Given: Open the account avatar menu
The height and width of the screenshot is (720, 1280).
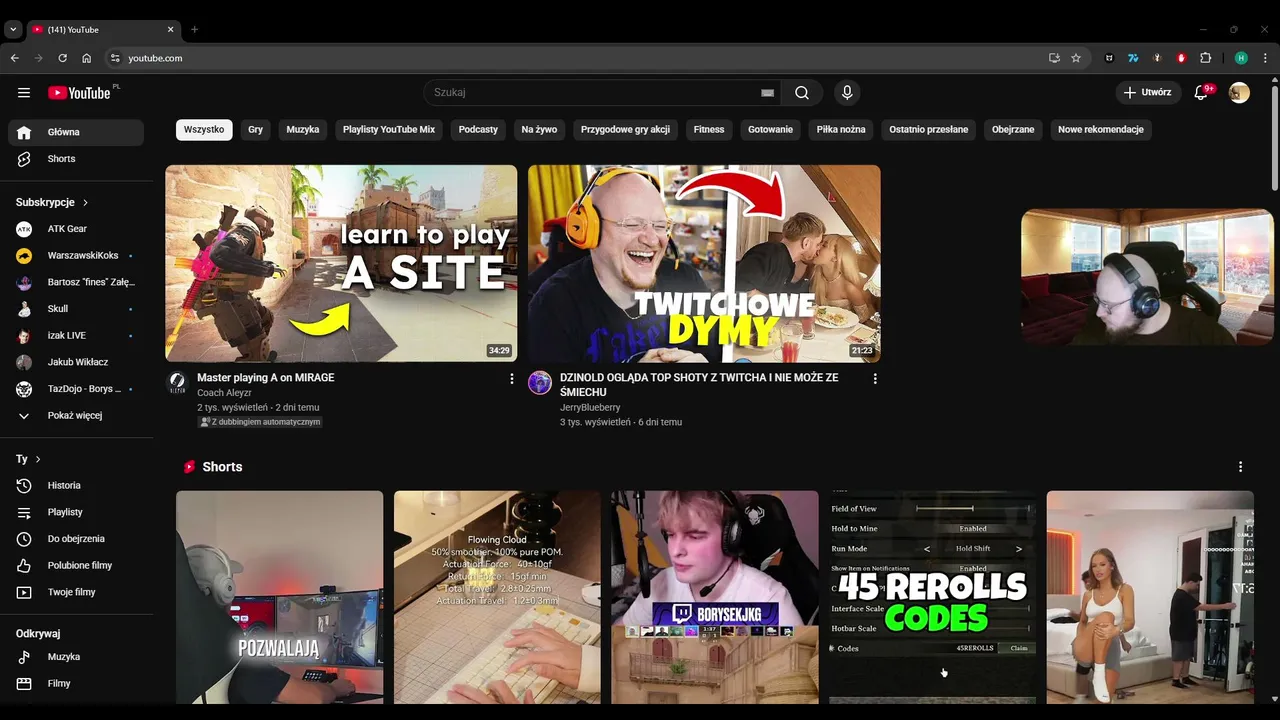Looking at the screenshot, I should pos(1239,93).
